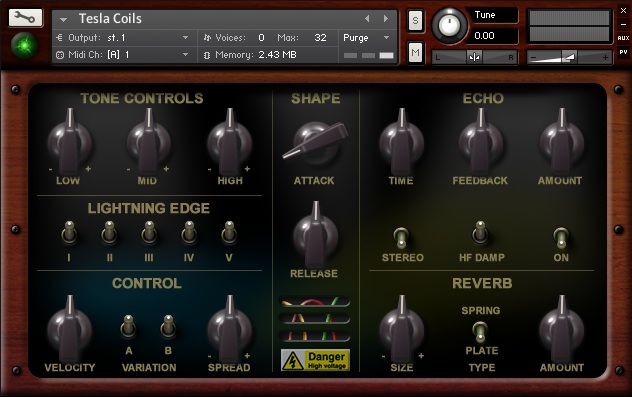Open the instrument name dropdown arrow
This screenshot has height=397, width=632.
coord(63,19)
